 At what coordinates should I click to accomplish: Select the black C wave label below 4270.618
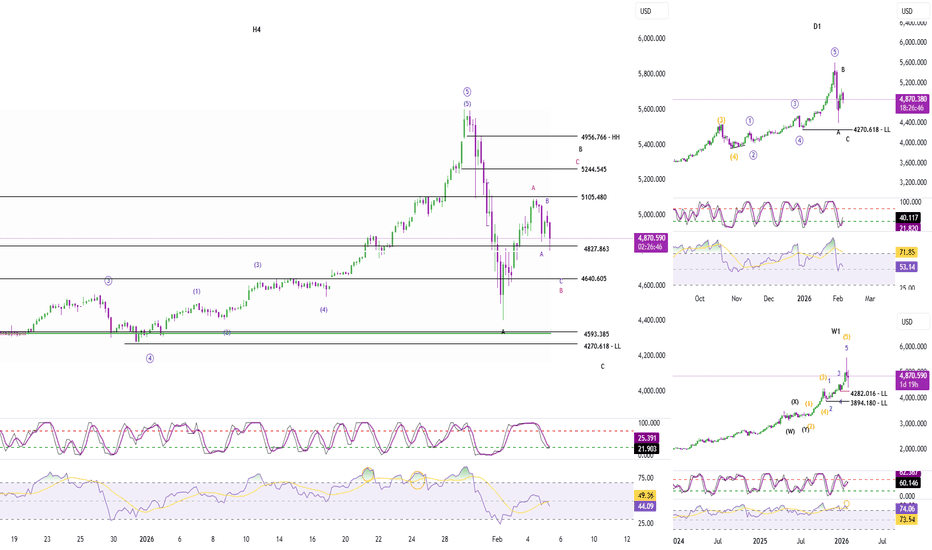coord(602,367)
